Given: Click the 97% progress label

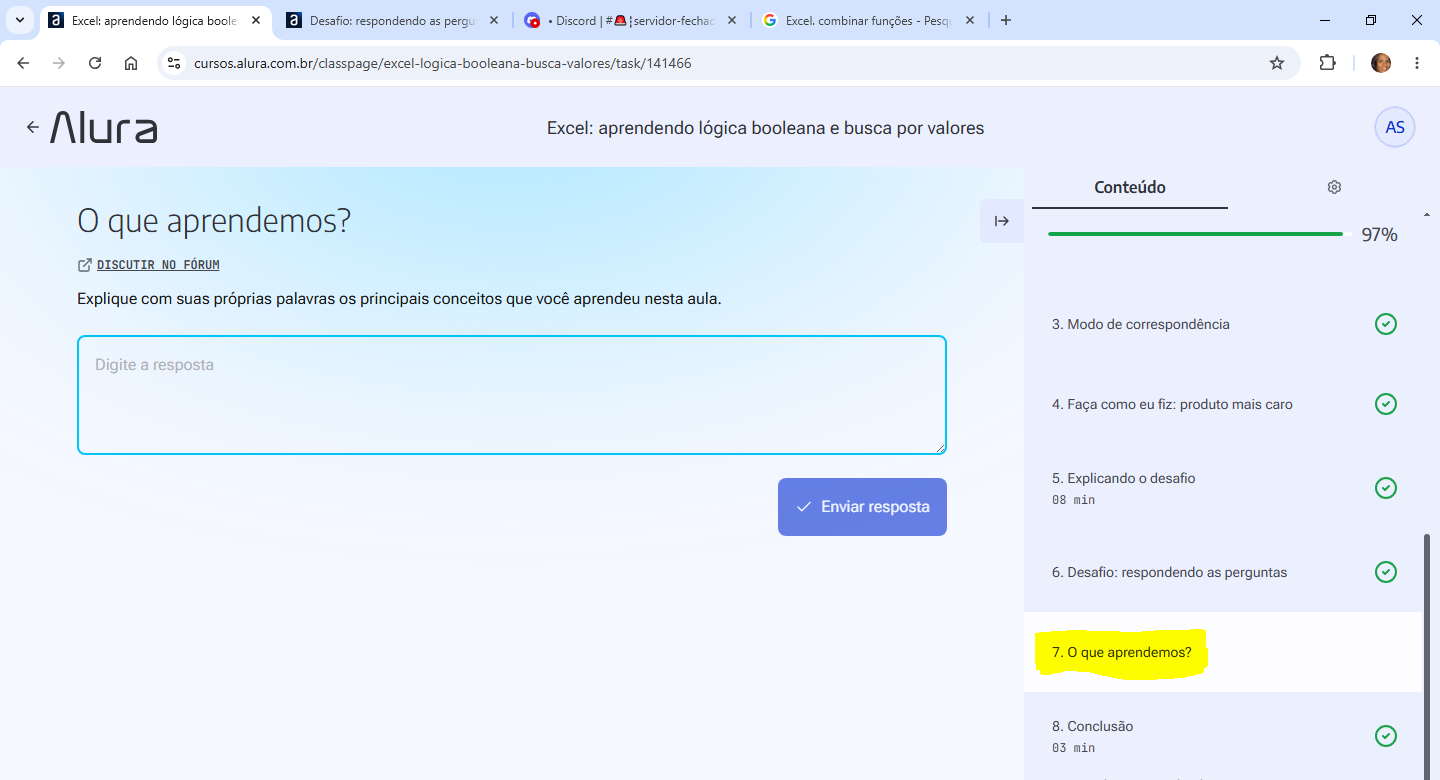Looking at the screenshot, I should coord(1379,235).
